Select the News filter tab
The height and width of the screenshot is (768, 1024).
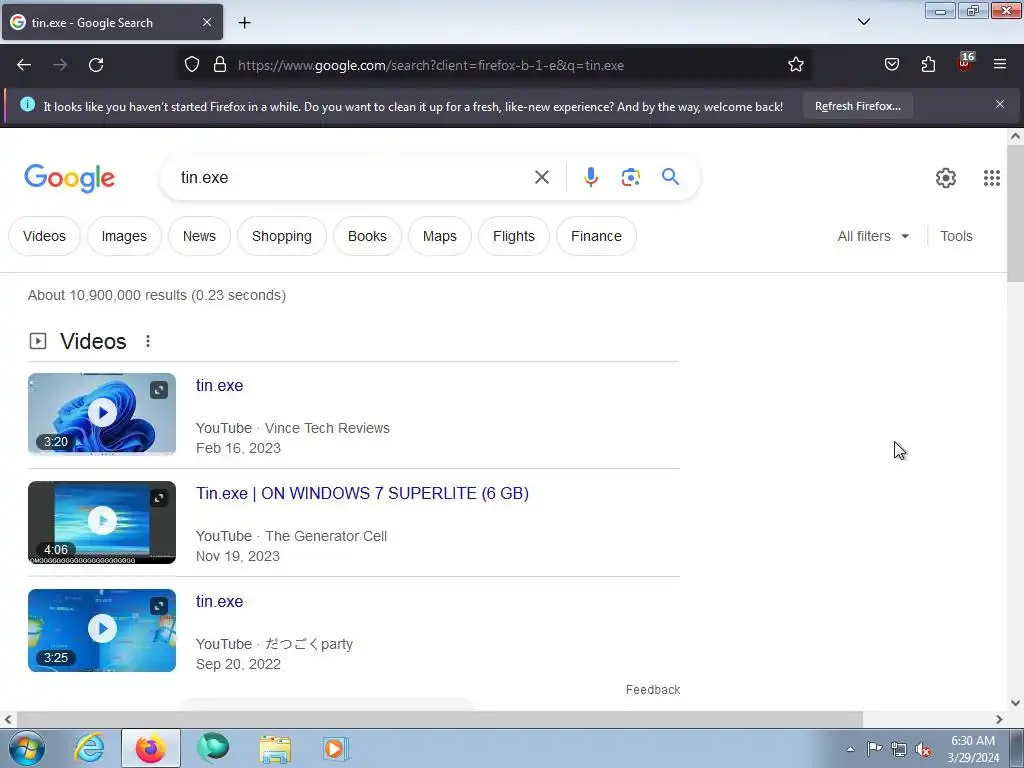click(199, 236)
